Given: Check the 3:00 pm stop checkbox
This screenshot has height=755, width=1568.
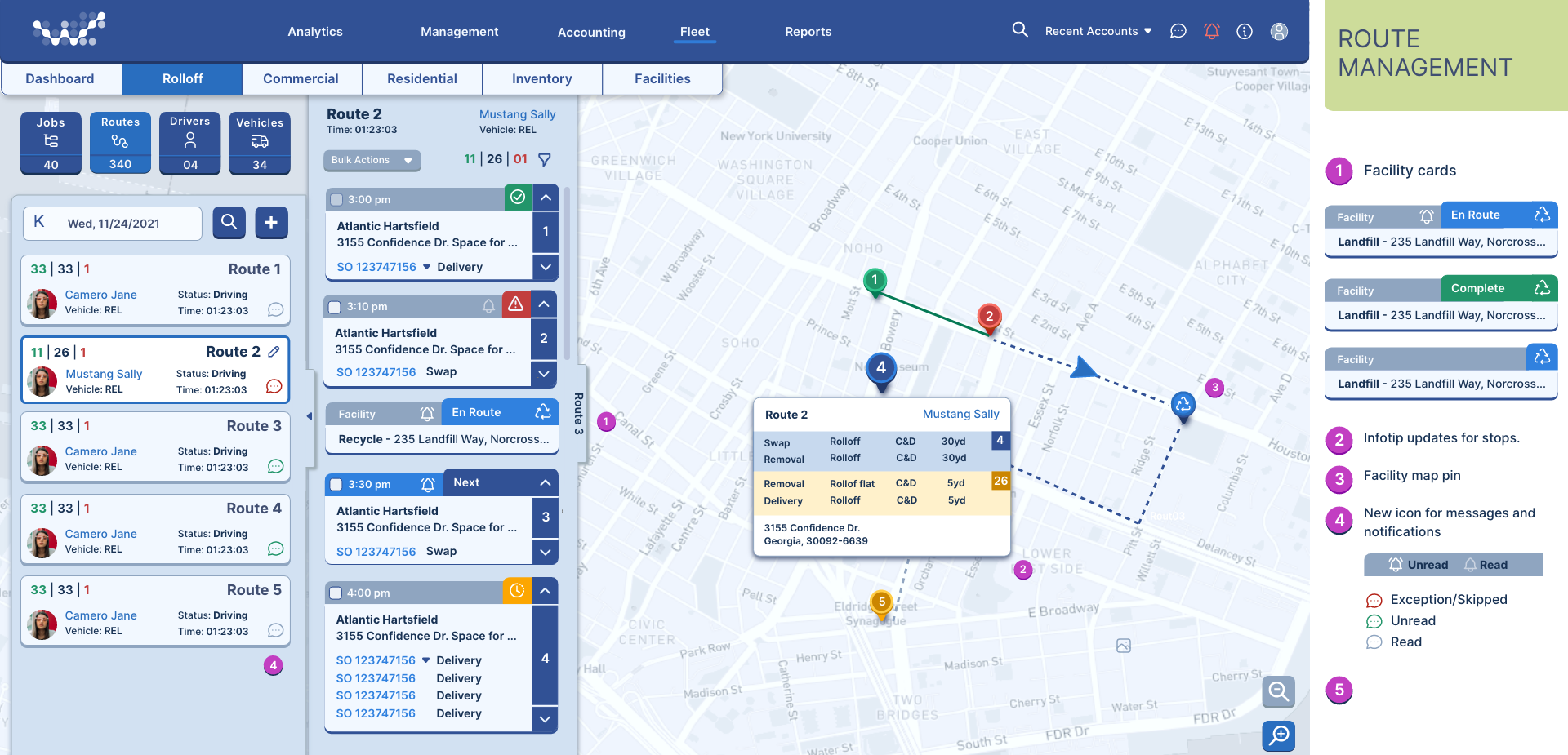Looking at the screenshot, I should click(336, 200).
